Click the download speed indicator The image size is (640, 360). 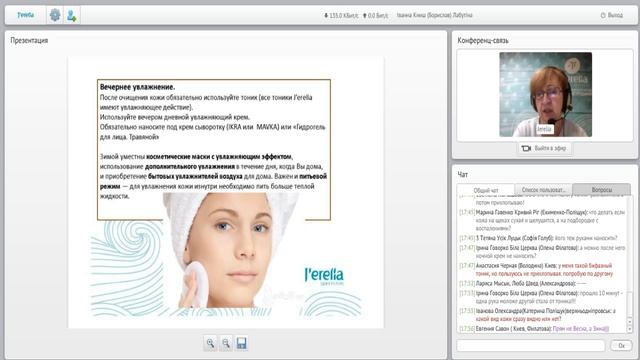[x=341, y=16]
